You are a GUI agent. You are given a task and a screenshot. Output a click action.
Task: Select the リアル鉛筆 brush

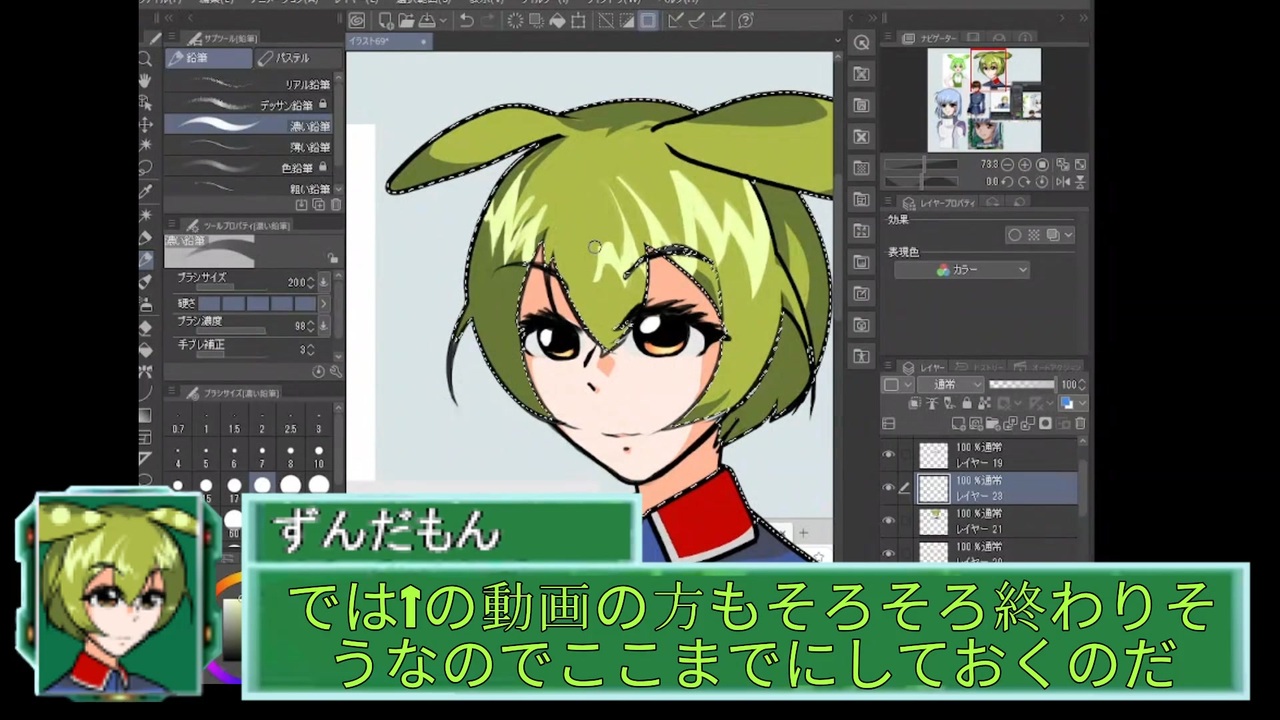point(250,84)
